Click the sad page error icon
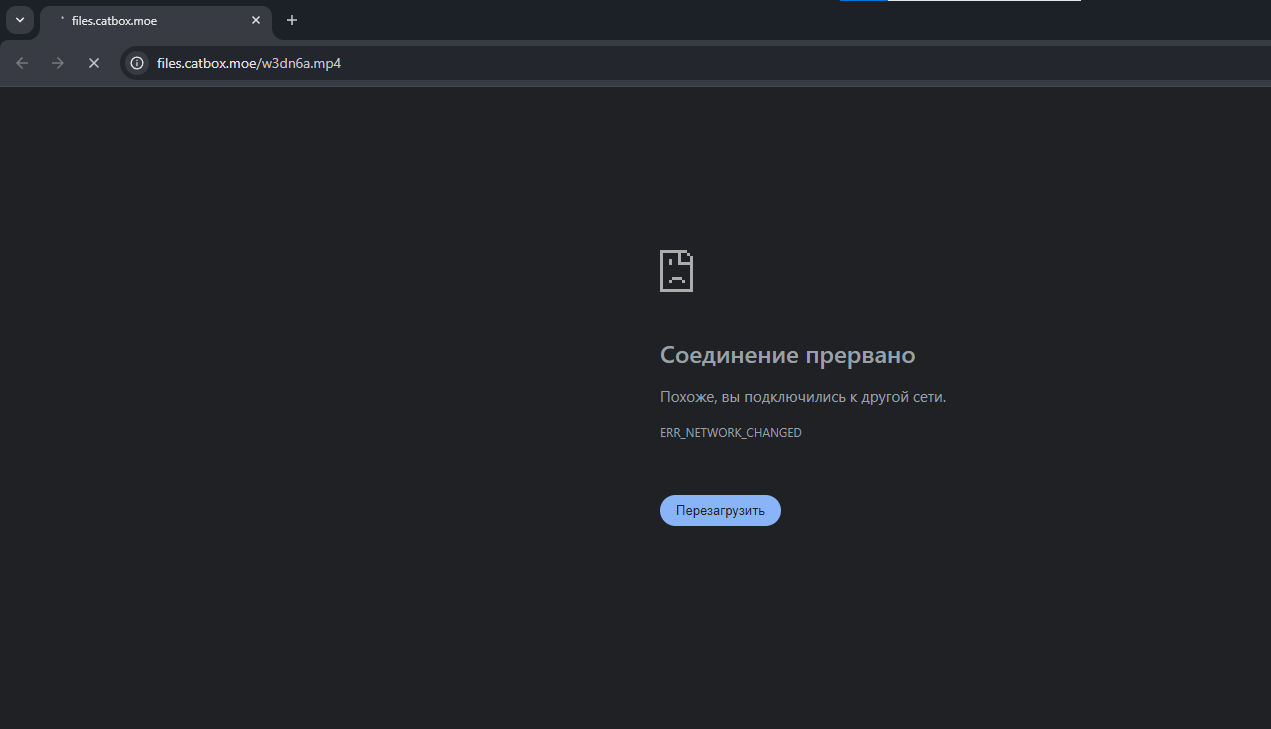The width and height of the screenshot is (1271, 729). 676,271
